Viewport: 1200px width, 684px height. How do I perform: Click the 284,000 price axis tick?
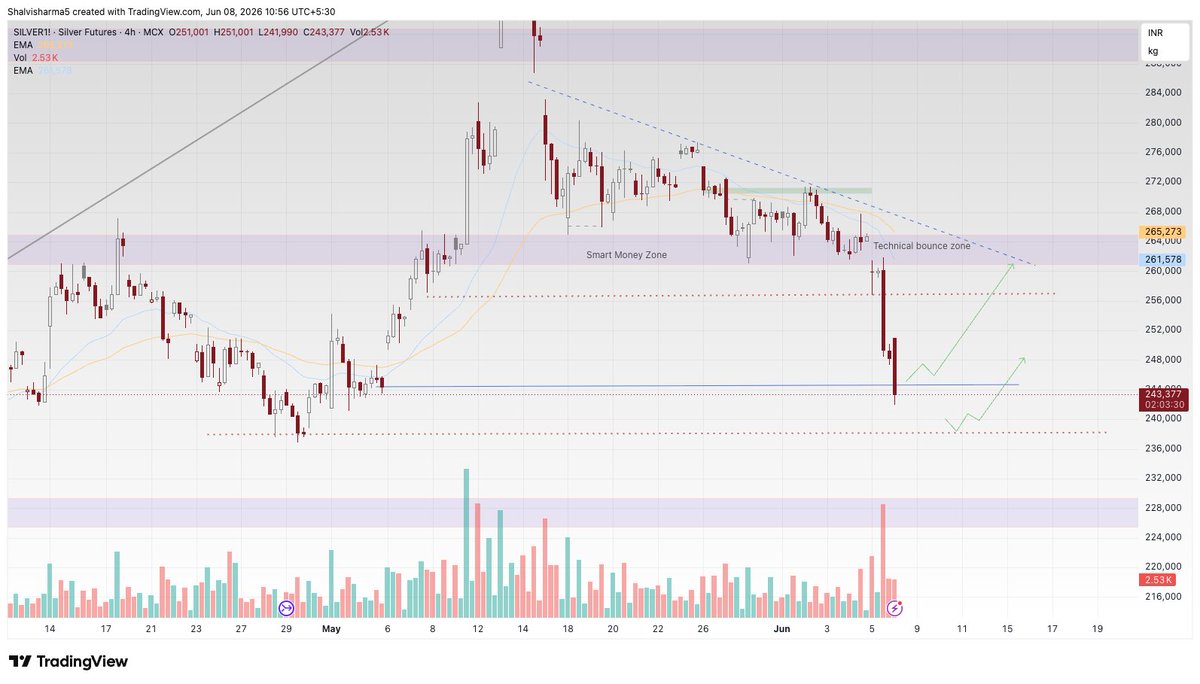click(x=1163, y=93)
